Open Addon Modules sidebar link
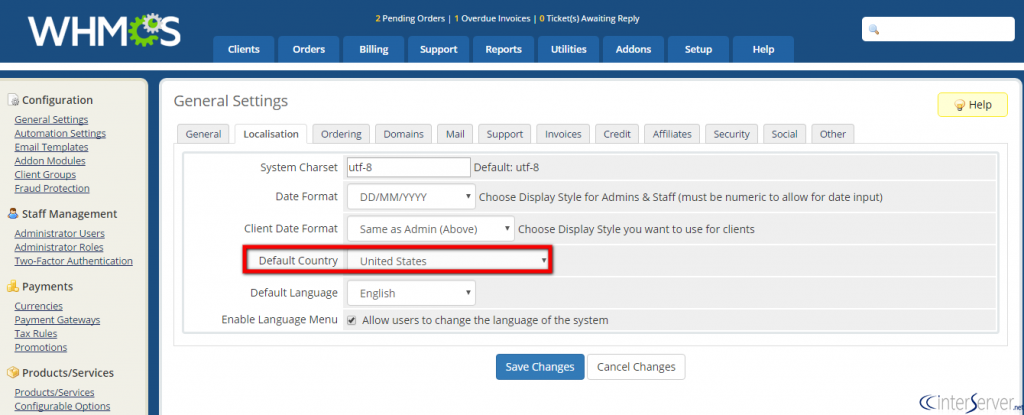 click(x=50, y=161)
